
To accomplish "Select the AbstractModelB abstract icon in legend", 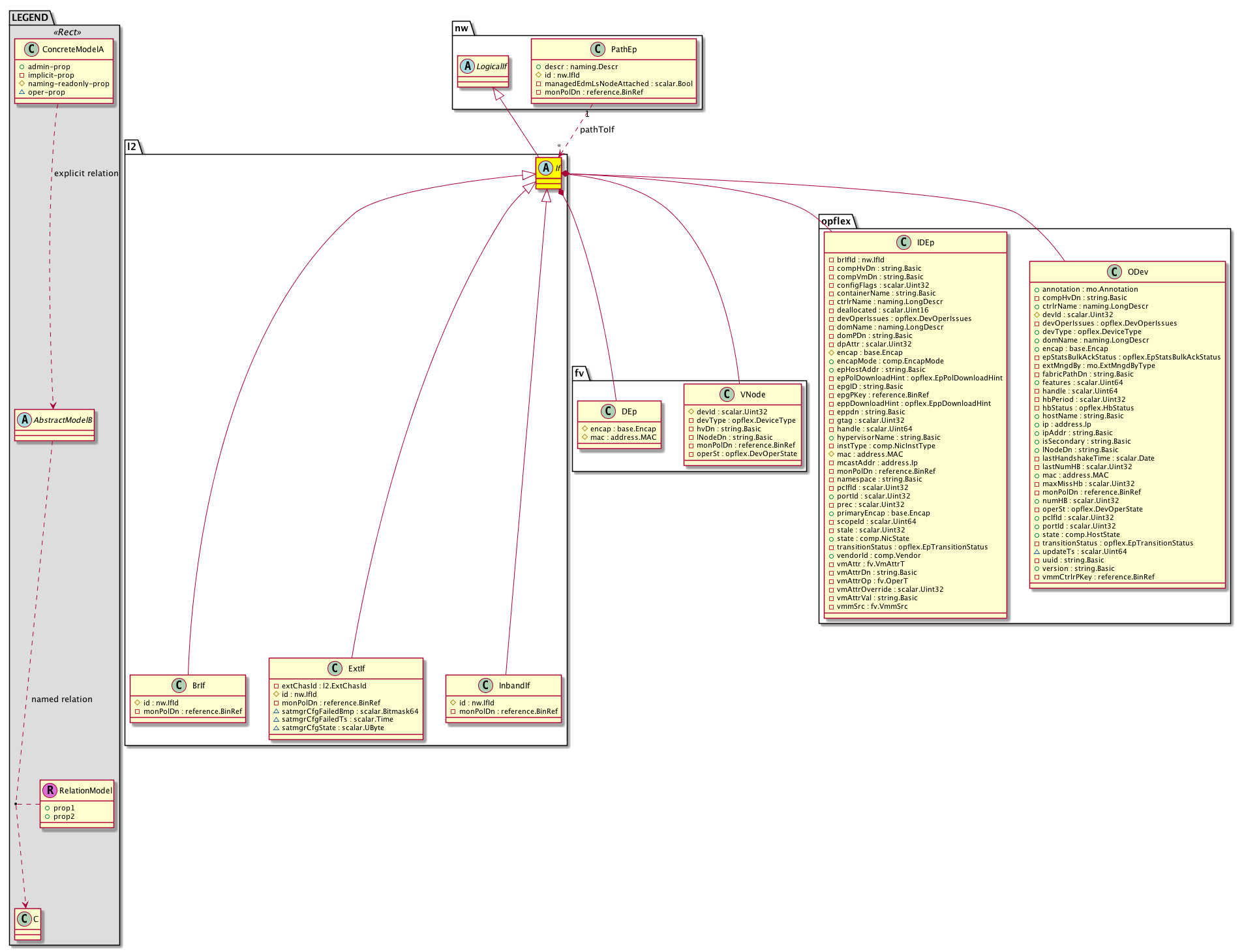I will click(x=24, y=420).
